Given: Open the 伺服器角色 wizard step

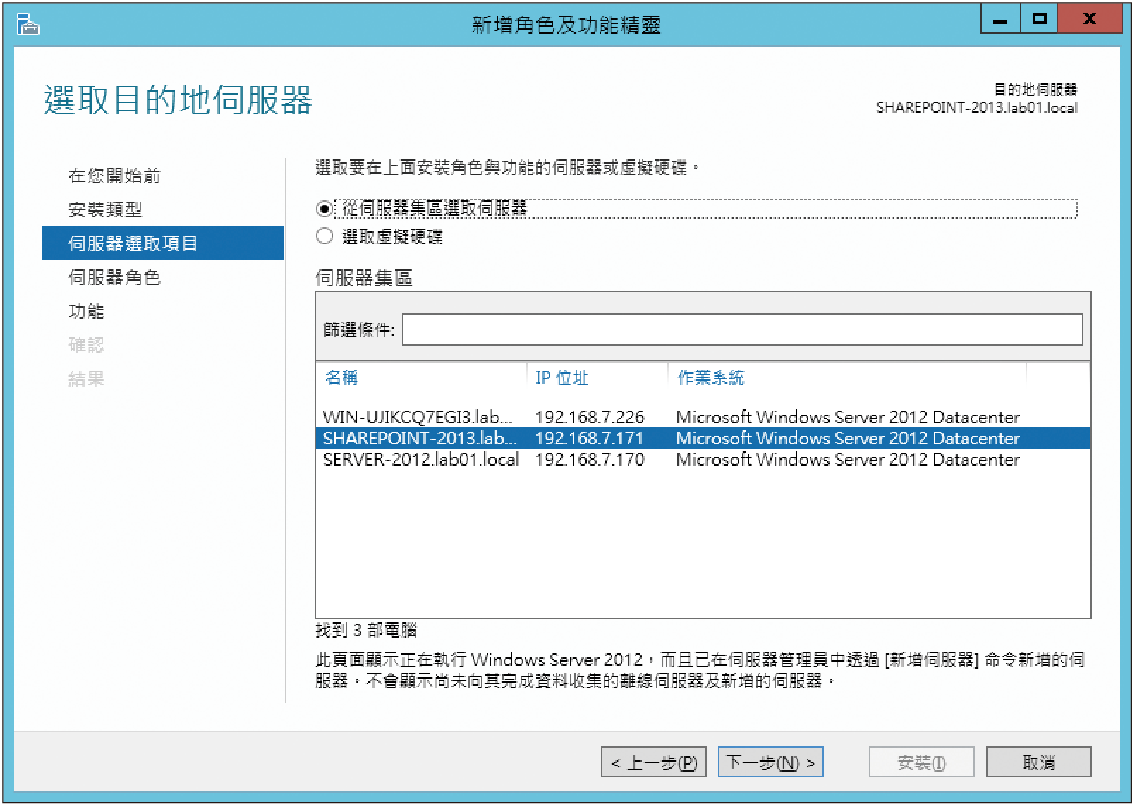Looking at the screenshot, I should 114,277.
